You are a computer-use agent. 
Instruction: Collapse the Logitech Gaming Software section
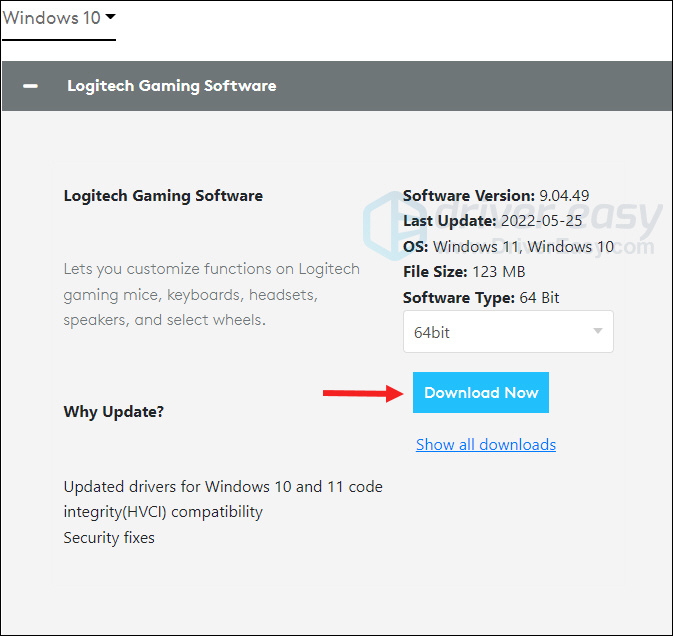tap(30, 86)
